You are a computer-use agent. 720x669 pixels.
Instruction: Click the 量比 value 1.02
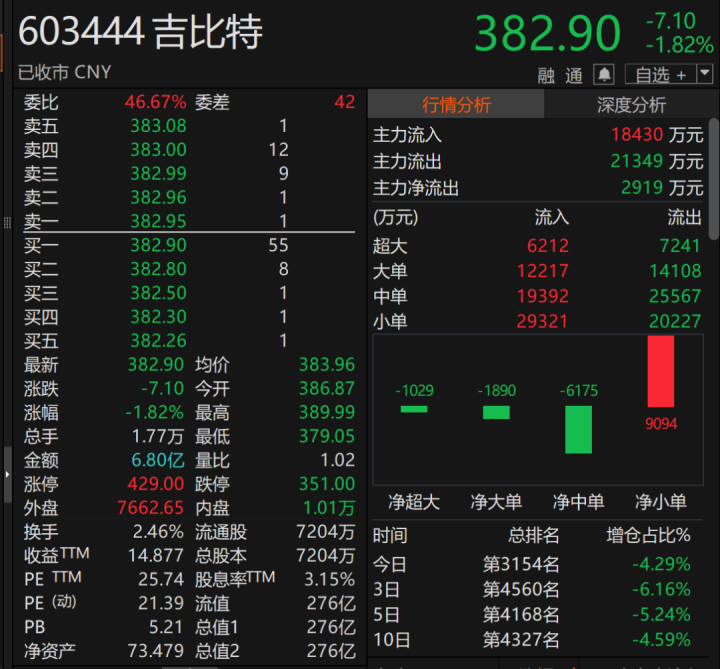338,460
